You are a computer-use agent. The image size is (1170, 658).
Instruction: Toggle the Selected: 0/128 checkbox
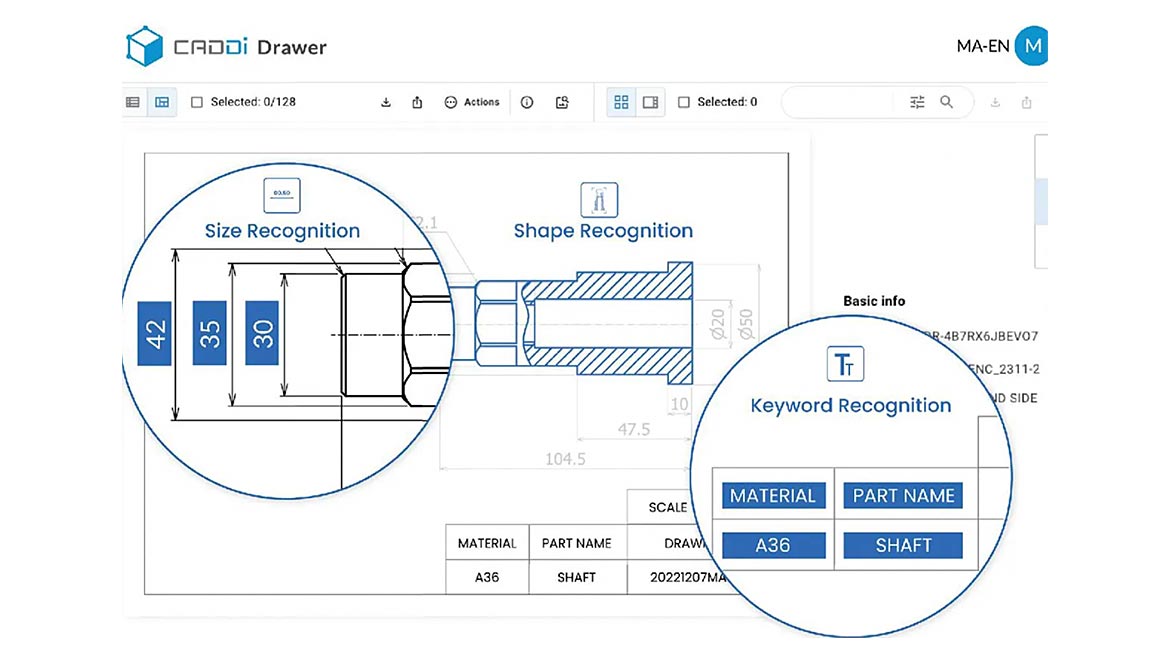[x=197, y=102]
